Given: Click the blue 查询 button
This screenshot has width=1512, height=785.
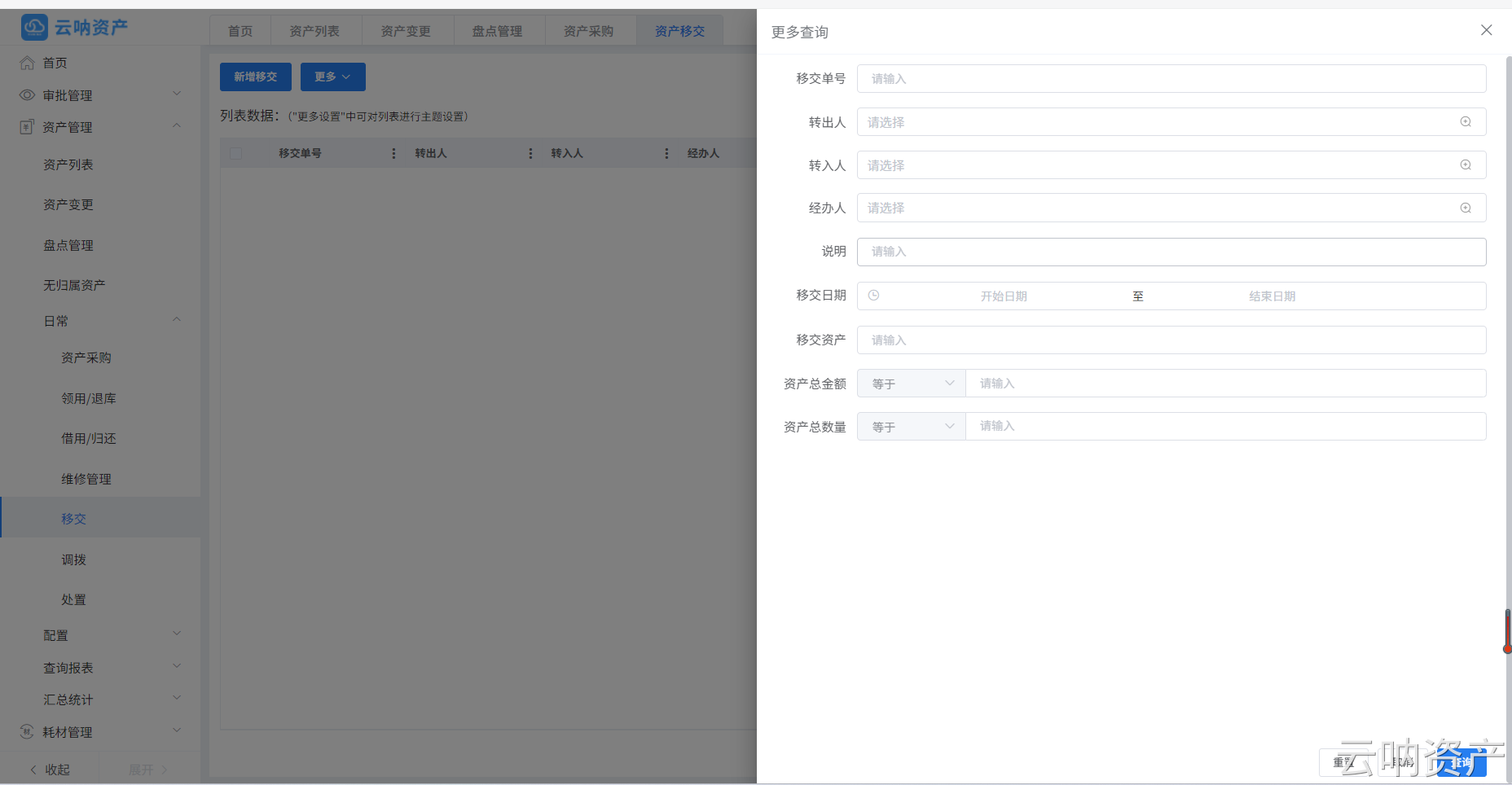Looking at the screenshot, I should click(1461, 763).
